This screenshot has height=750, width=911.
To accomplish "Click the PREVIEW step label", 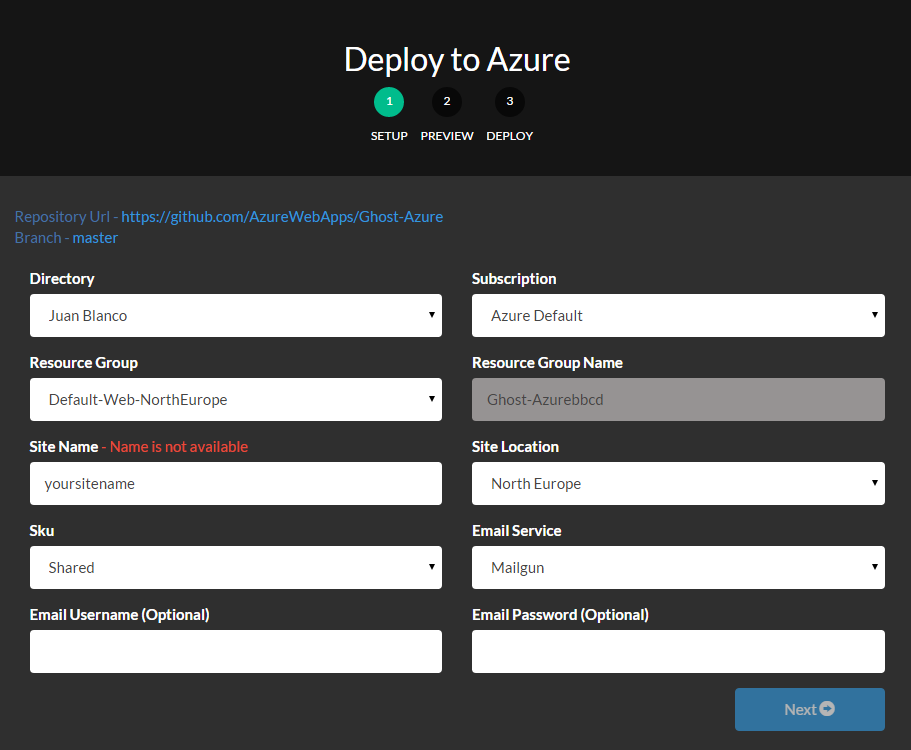I will pos(447,136).
